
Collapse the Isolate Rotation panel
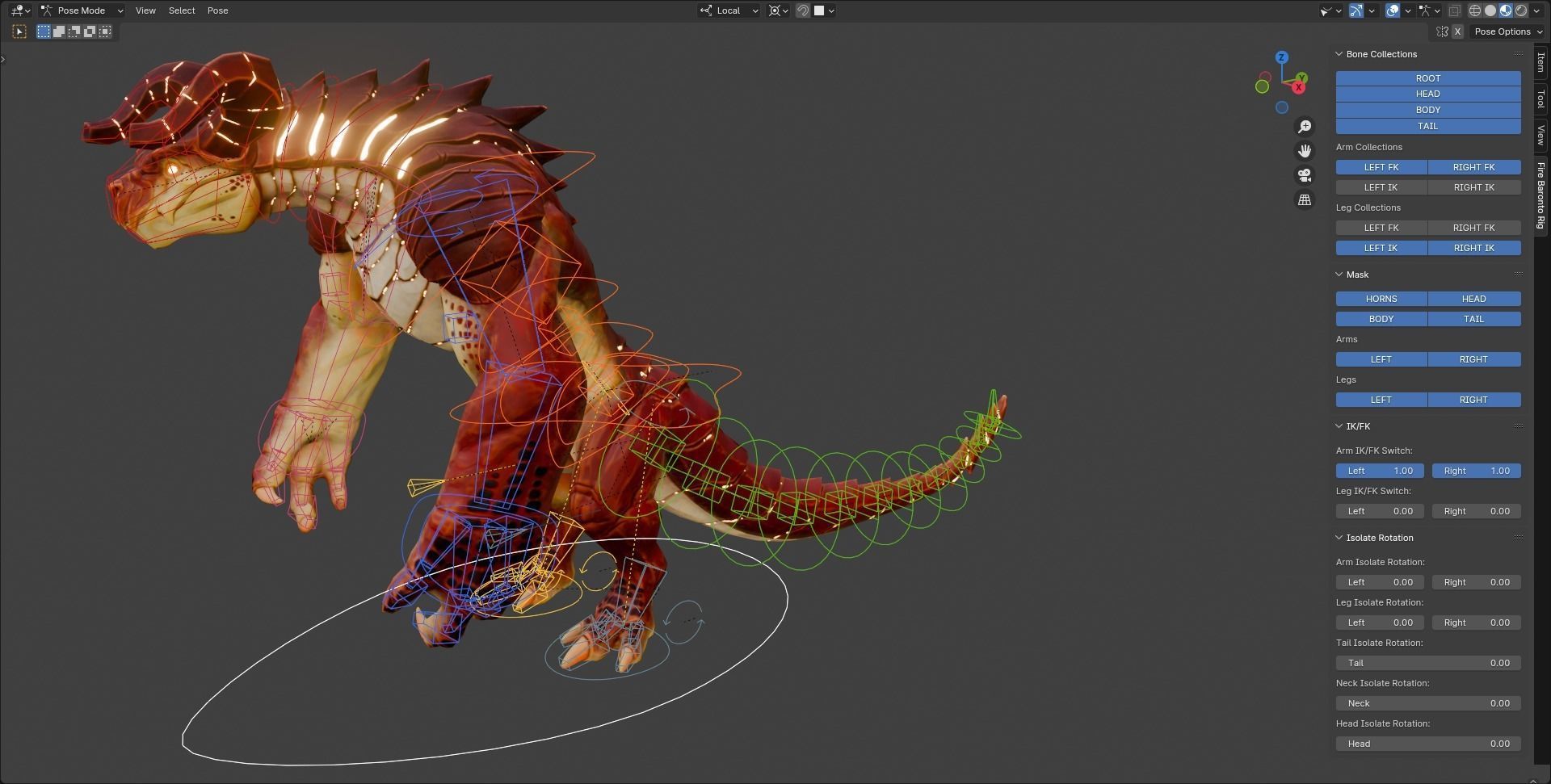1339,538
